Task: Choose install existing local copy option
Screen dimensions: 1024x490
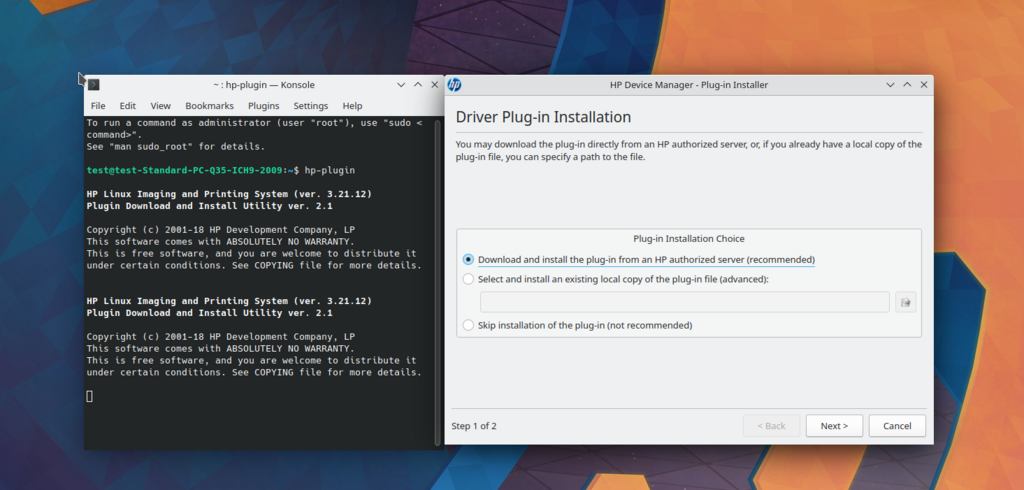Action: (x=468, y=279)
